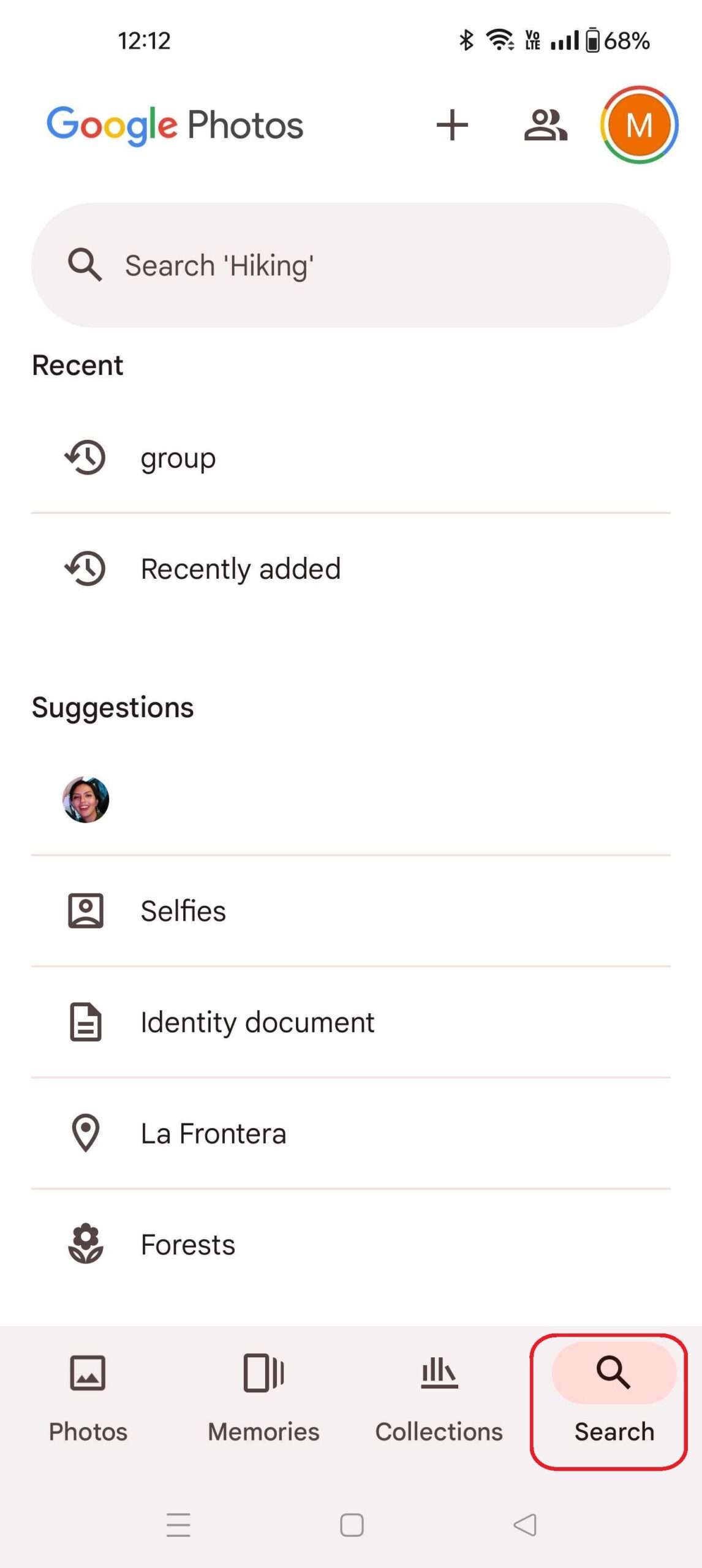Viewport: 702px width, 1568px height.
Task: Tap the Identity document file icon
Action: point(86,1022)
